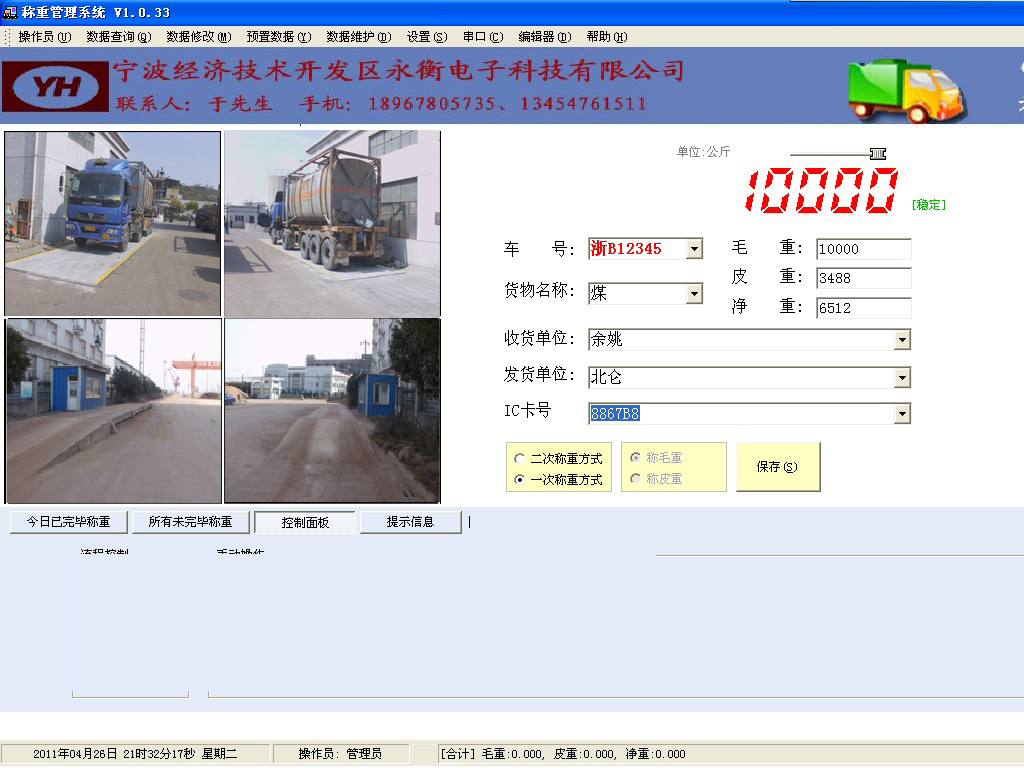Expand the 发货单位 sender dropdown
The image size is (1024, 768).
click(902, 377)
